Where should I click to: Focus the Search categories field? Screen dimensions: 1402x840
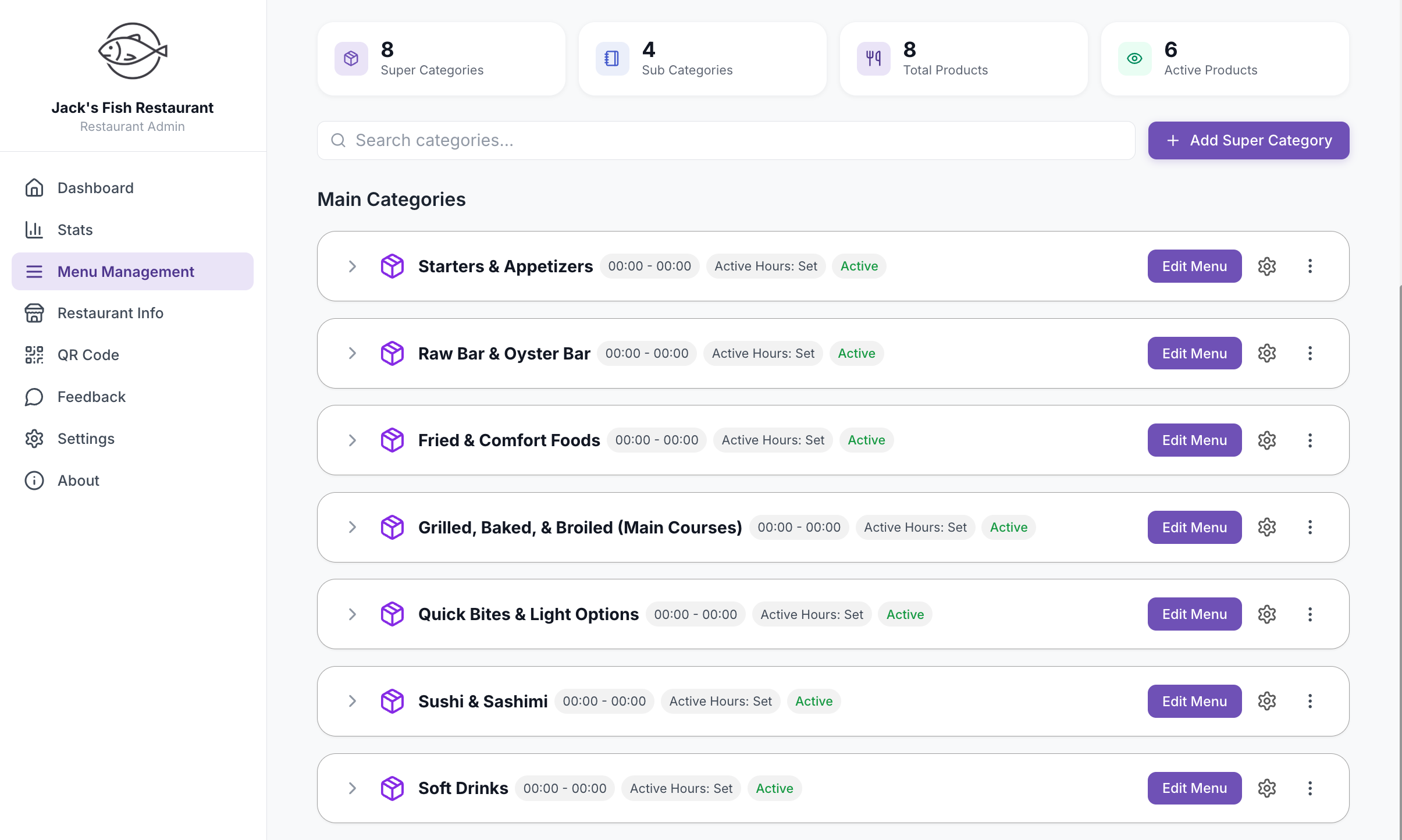click(x=725, y=140)
